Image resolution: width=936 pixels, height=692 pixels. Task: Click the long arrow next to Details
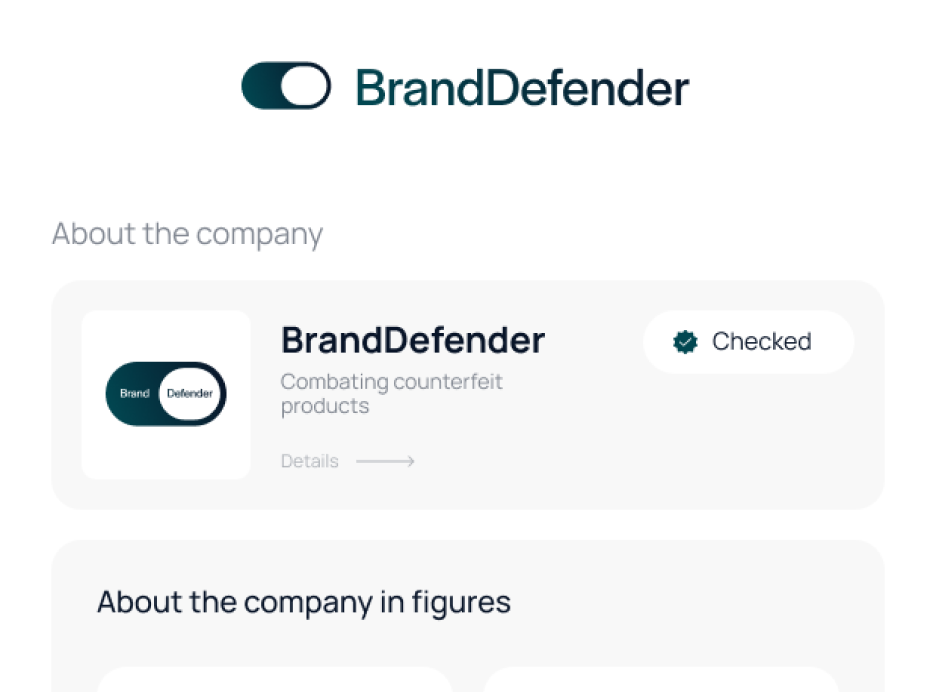(x=385, y=461)
